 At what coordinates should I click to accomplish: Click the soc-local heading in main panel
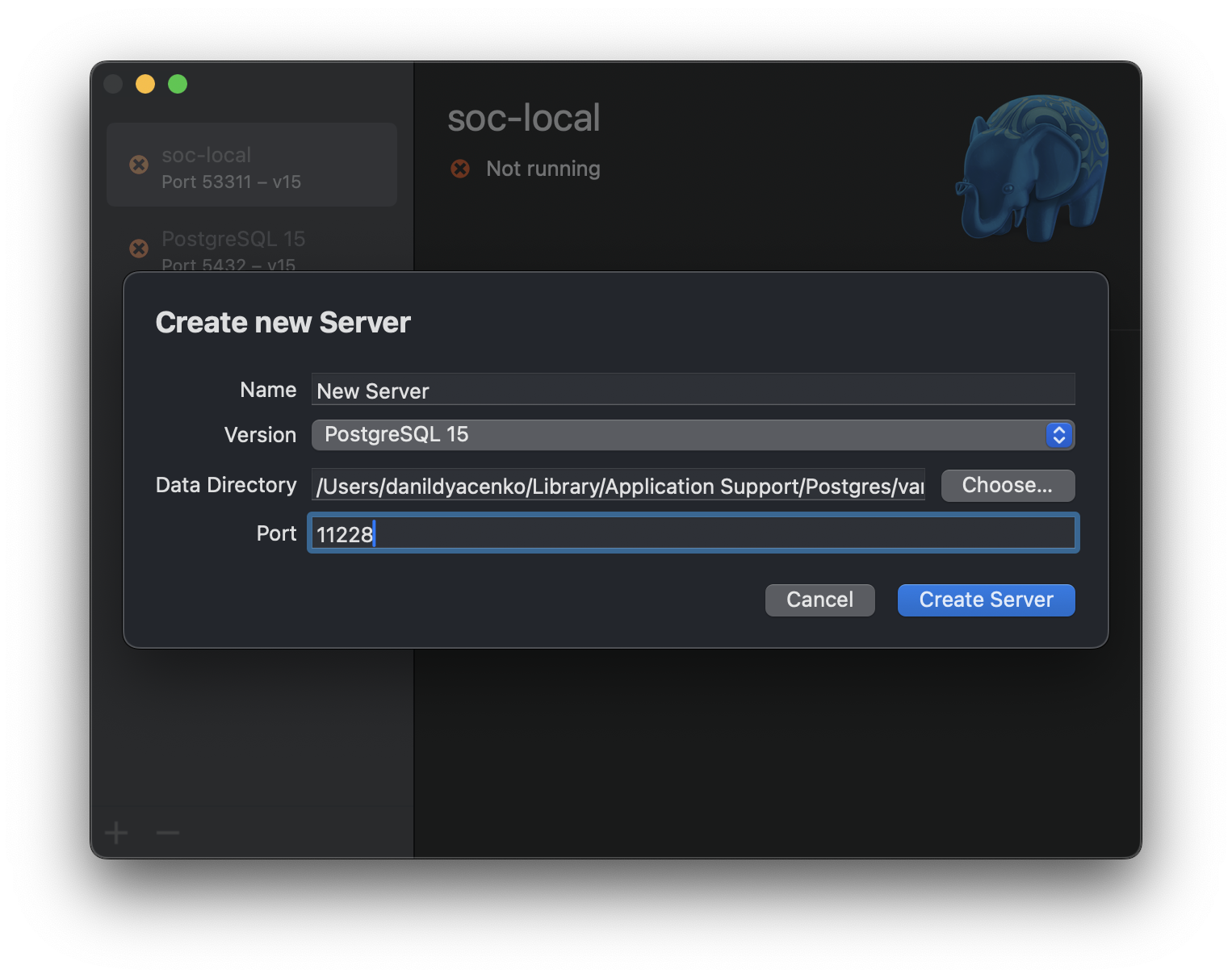[x=524, y=118]
